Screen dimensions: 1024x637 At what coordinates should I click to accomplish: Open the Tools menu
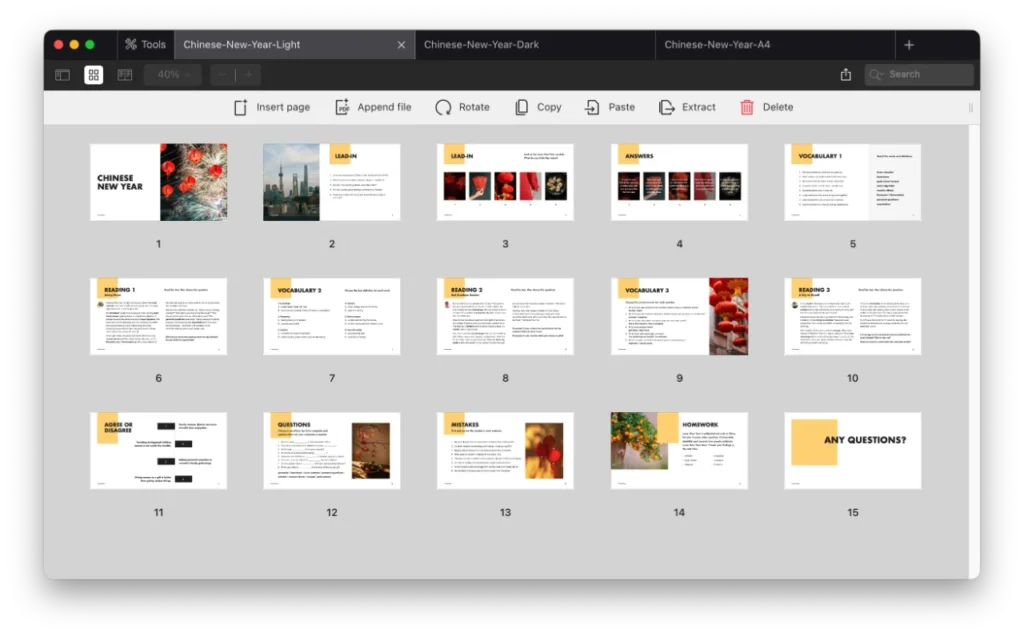144,45
